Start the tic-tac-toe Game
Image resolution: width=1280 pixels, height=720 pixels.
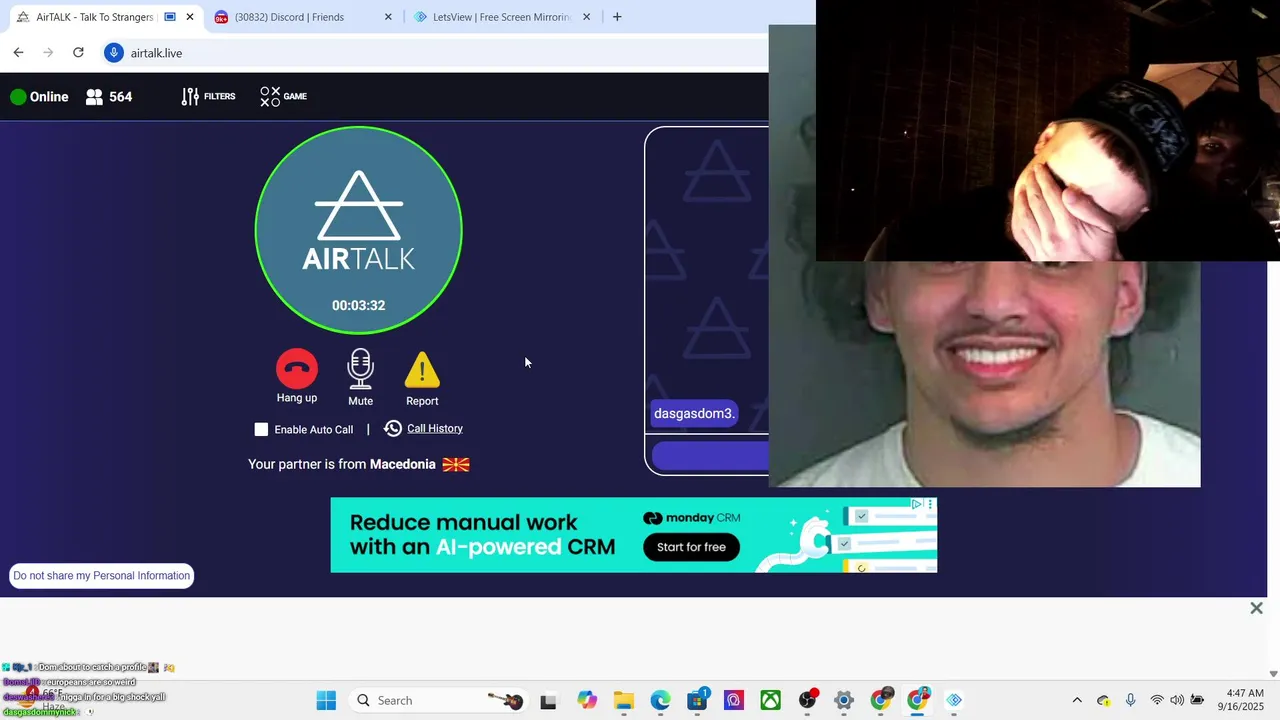tap(283, 96)
